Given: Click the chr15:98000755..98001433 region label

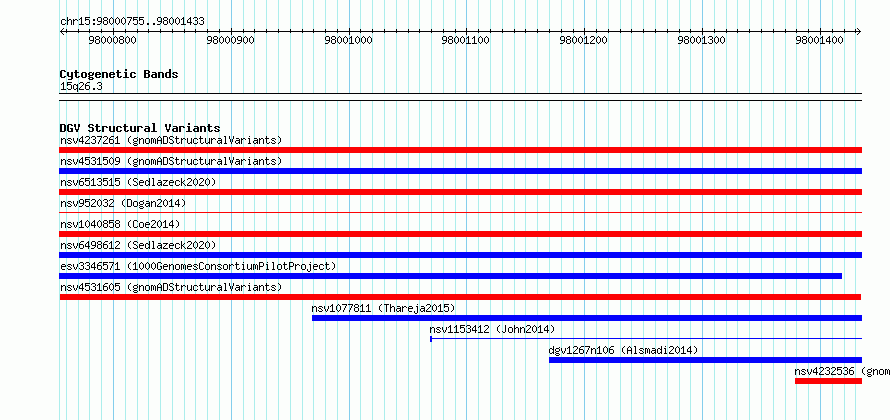Looking at the screenshot, I should pyautogui.click(x=132, y=22).
